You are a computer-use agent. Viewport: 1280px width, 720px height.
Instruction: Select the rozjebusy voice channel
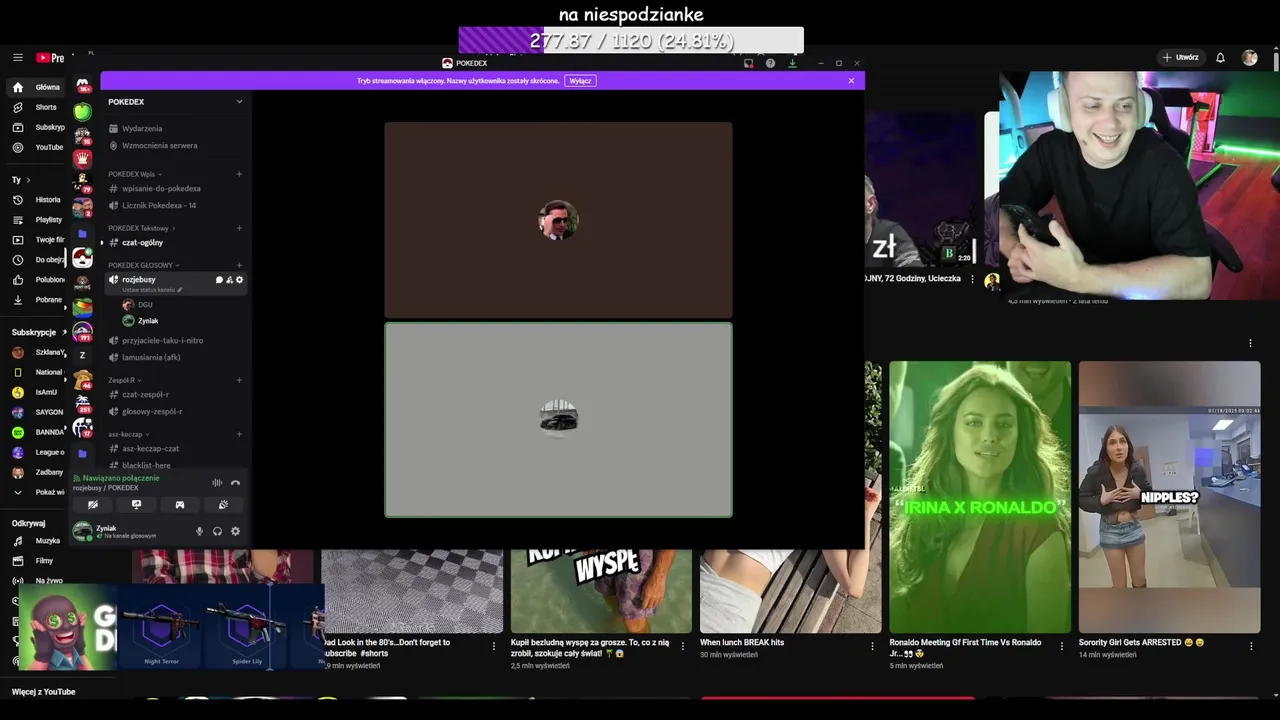(x=176, y=283)
